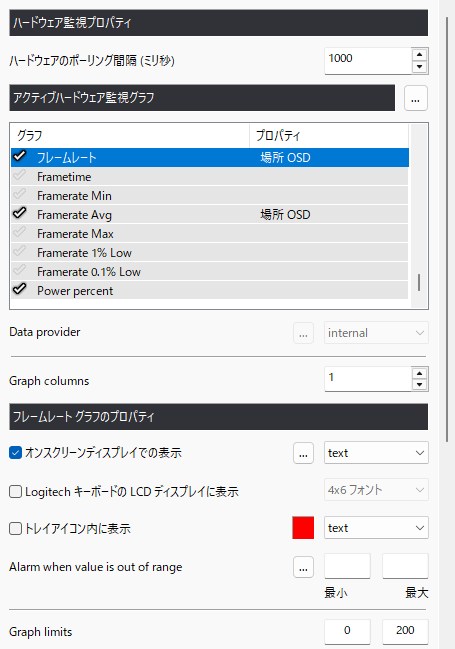Check Logitech キーボードの LCD ディスプレイに表示
The image size is (455, 649).
click(15, 491)
